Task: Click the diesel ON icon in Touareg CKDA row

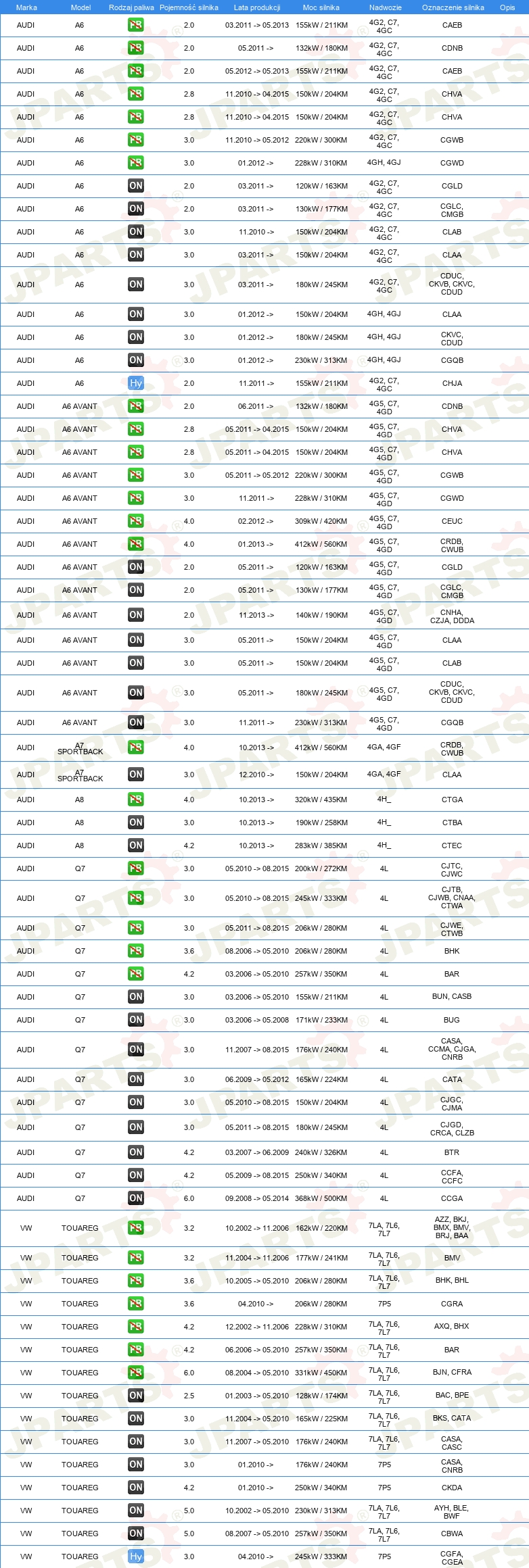Action: click(x=136, y=1488)
